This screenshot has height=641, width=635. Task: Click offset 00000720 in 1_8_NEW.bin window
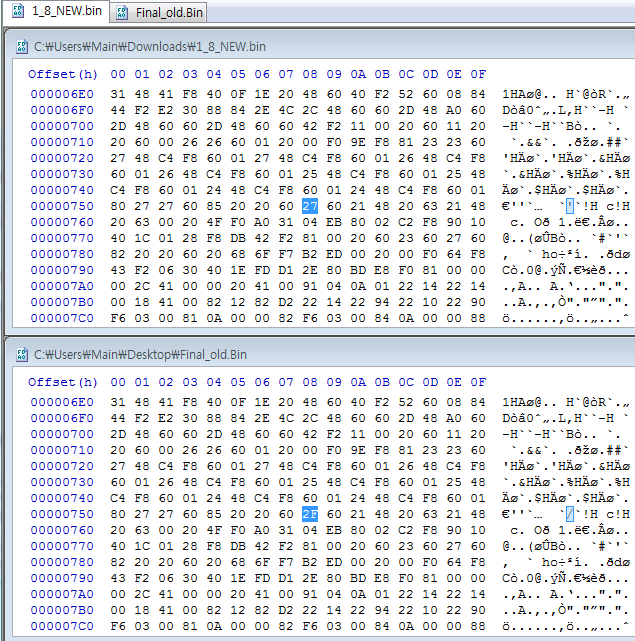point(62,158)
